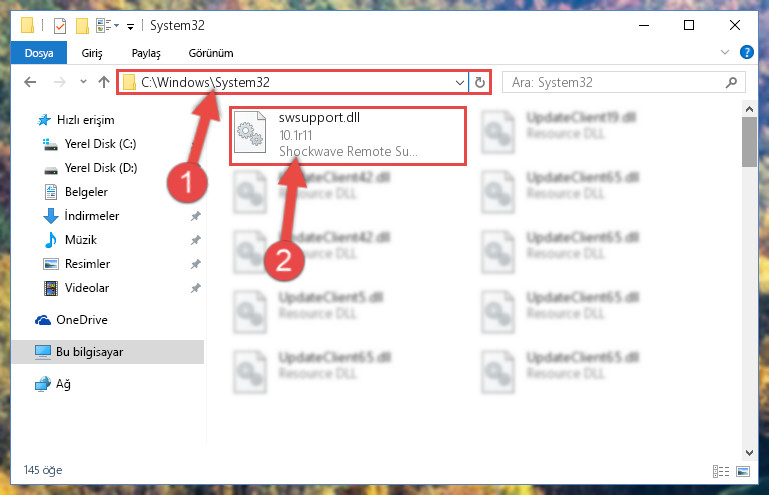Open the Dosya tab
This screenshot has height=495, width=769.
(39, 53)
